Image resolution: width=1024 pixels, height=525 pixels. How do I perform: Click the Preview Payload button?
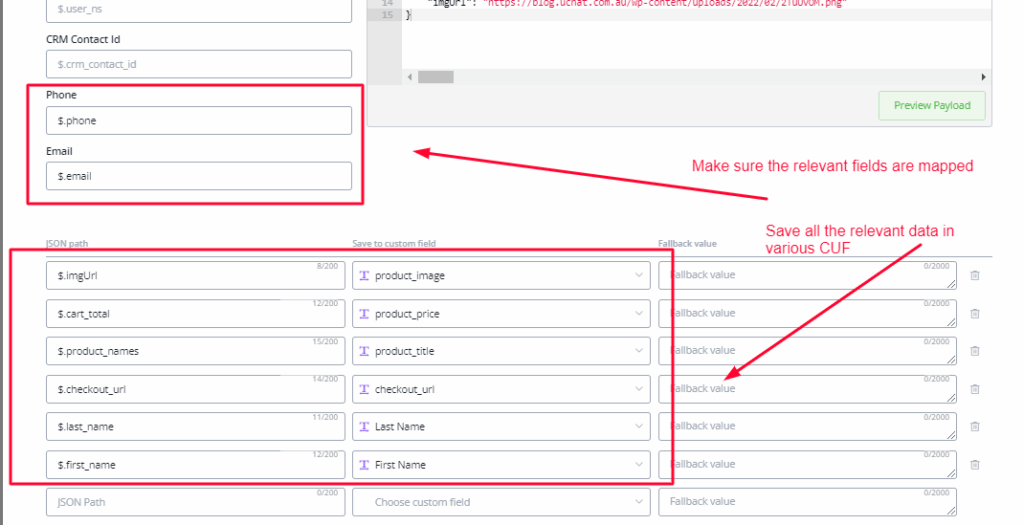tap(931, 106)
